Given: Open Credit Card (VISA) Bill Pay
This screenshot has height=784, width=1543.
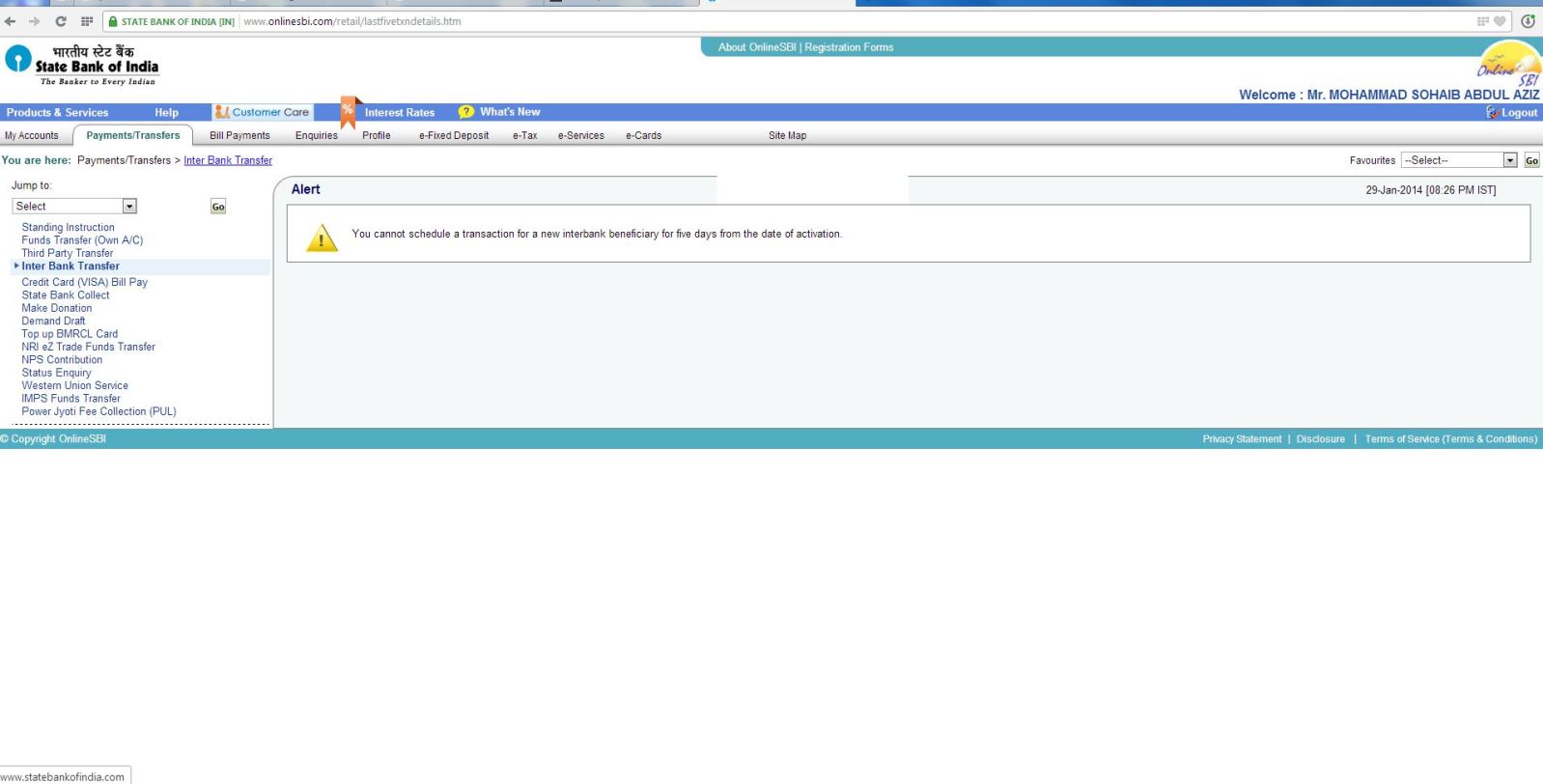Looking at the screenshot, I should coord(85,283).
